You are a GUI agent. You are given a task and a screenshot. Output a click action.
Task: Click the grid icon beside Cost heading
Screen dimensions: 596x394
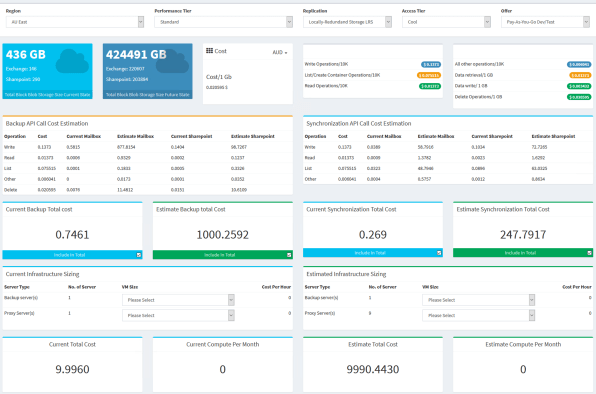click(x=209, y=51)
